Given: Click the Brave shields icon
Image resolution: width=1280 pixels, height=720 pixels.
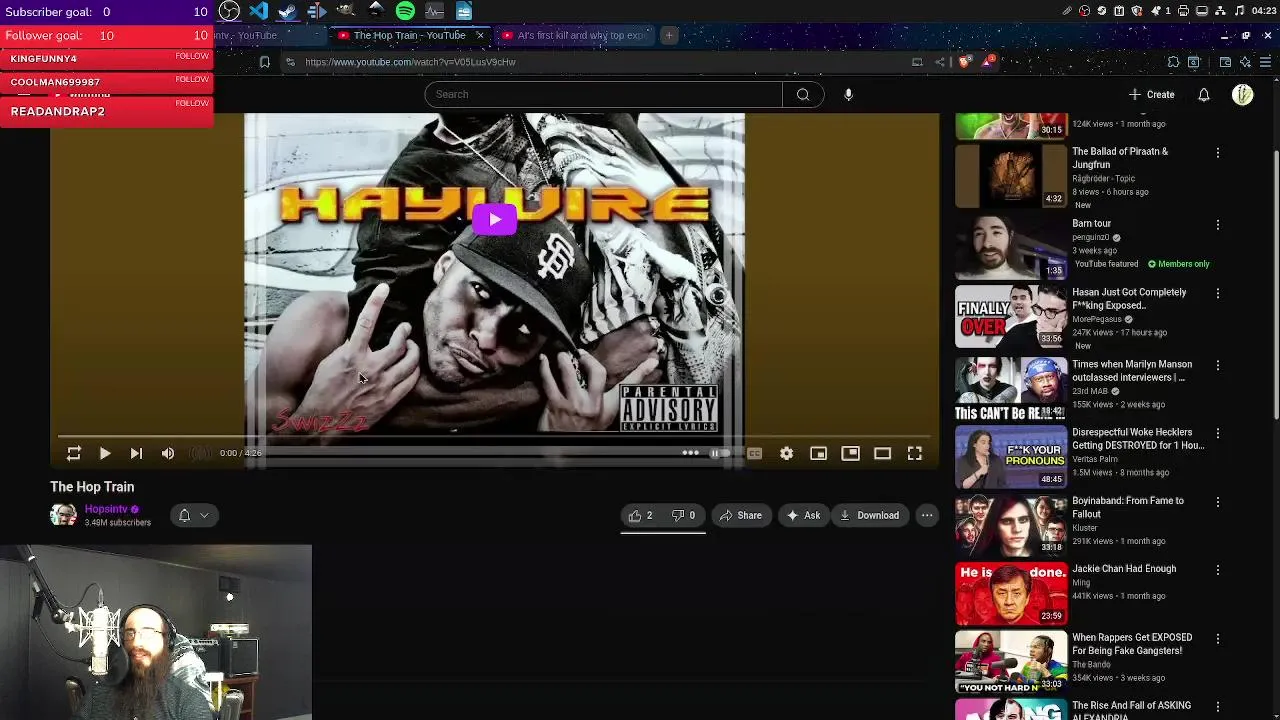Looking at the screenshot, I should [964, 62].
